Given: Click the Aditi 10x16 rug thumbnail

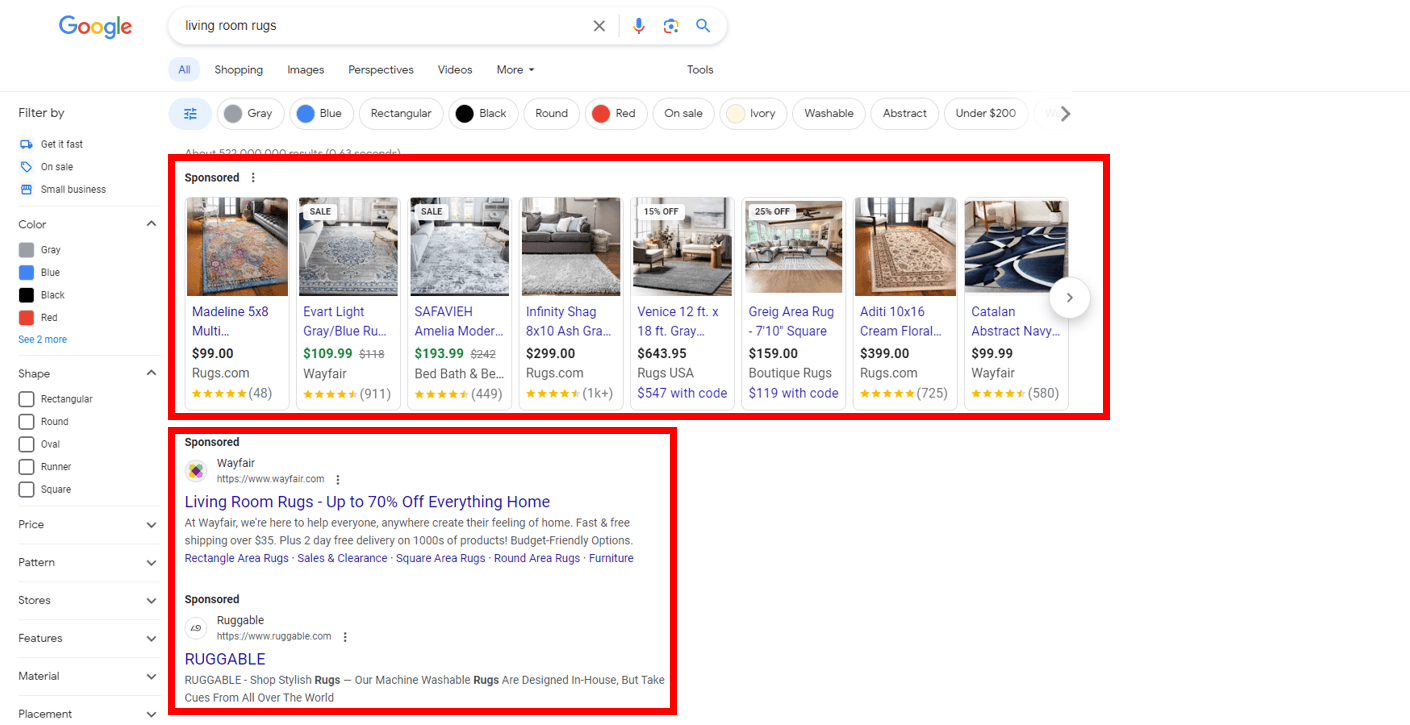Looking at the screenshot, I should 906,246.
